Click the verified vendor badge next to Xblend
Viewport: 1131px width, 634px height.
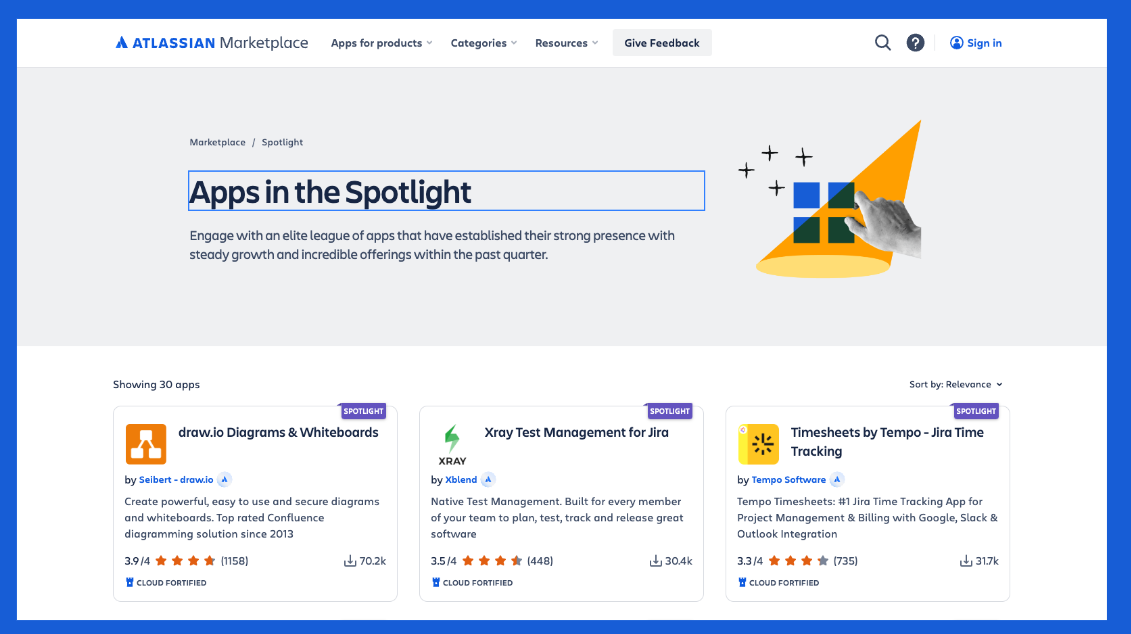(488, 479)
